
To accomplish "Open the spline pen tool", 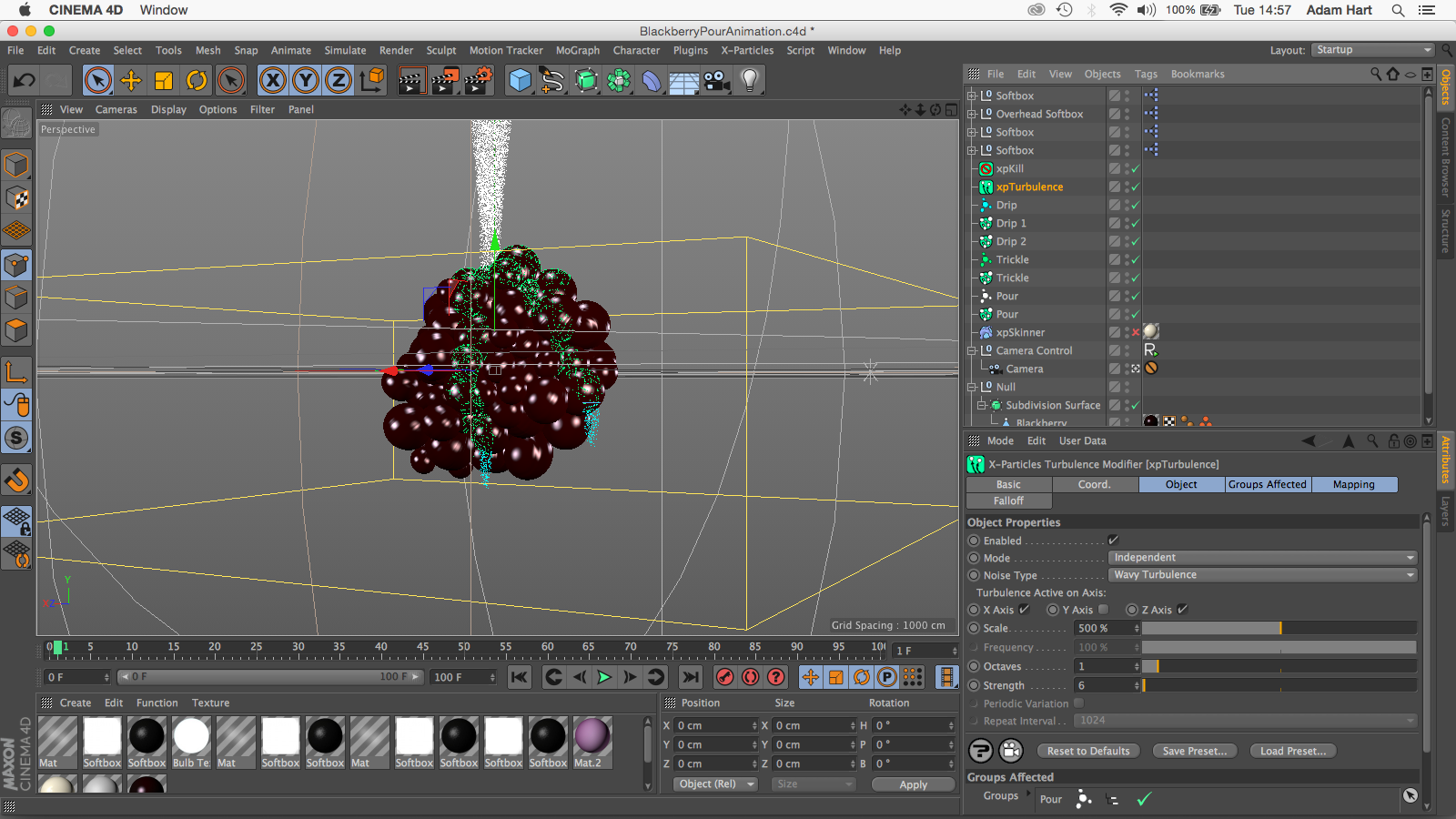I will 552,80.
